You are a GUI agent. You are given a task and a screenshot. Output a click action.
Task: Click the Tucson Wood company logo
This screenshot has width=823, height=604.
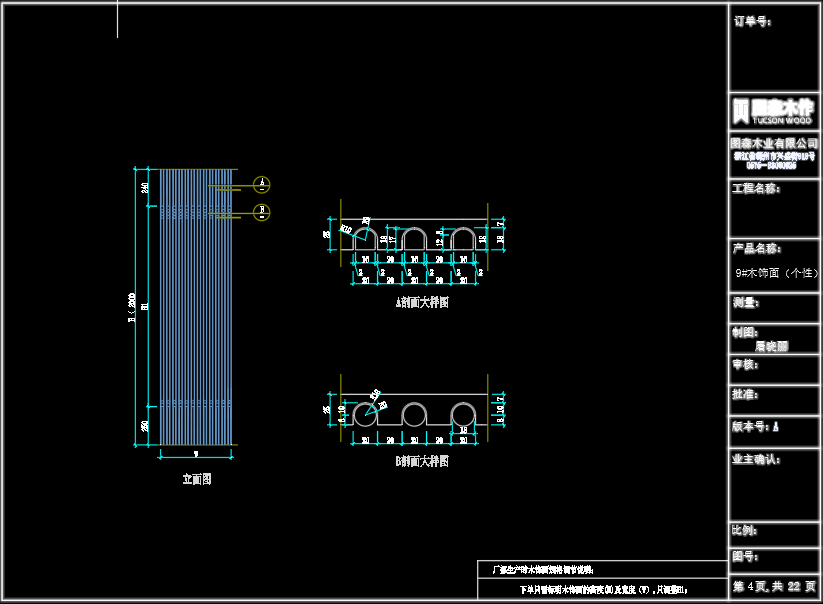[x=774, y=109]
